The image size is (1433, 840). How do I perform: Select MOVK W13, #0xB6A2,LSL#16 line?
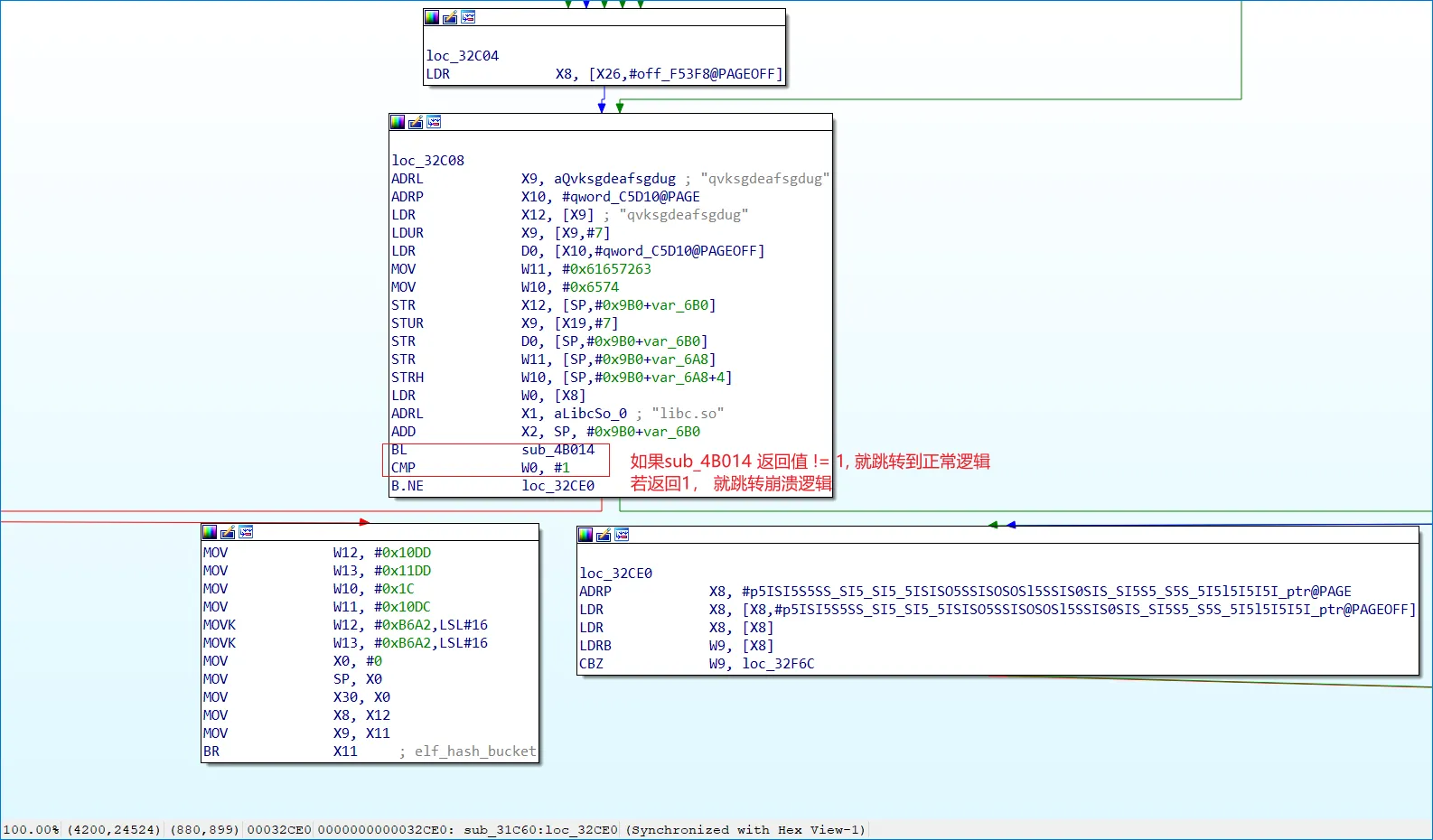coord(345,643)
